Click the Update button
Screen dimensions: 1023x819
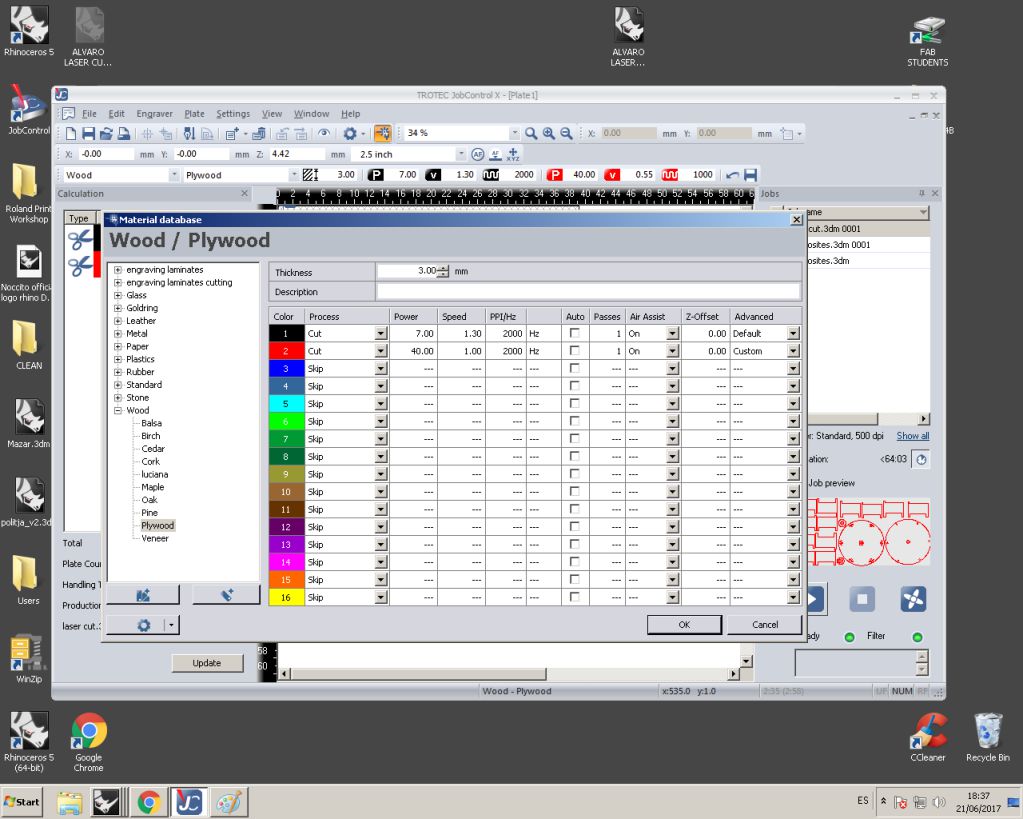click(x=207, y=663)
